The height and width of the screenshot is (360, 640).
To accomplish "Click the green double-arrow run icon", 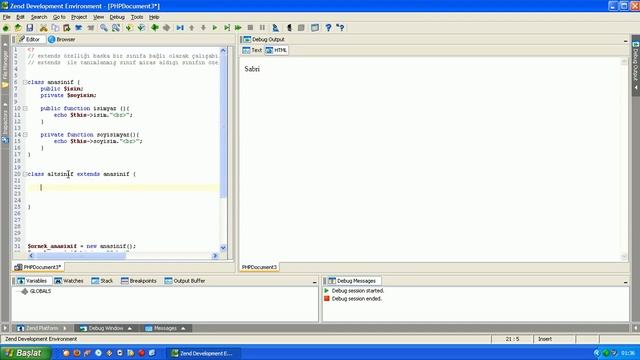I will coord(238,28).
